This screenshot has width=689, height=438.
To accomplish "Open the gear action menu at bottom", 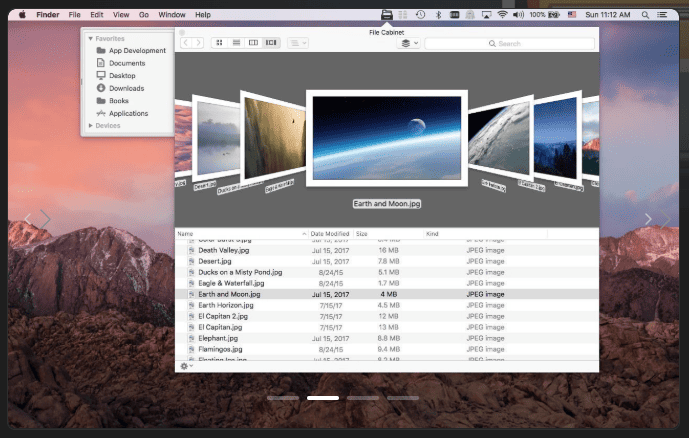I will tap(186, 366).
